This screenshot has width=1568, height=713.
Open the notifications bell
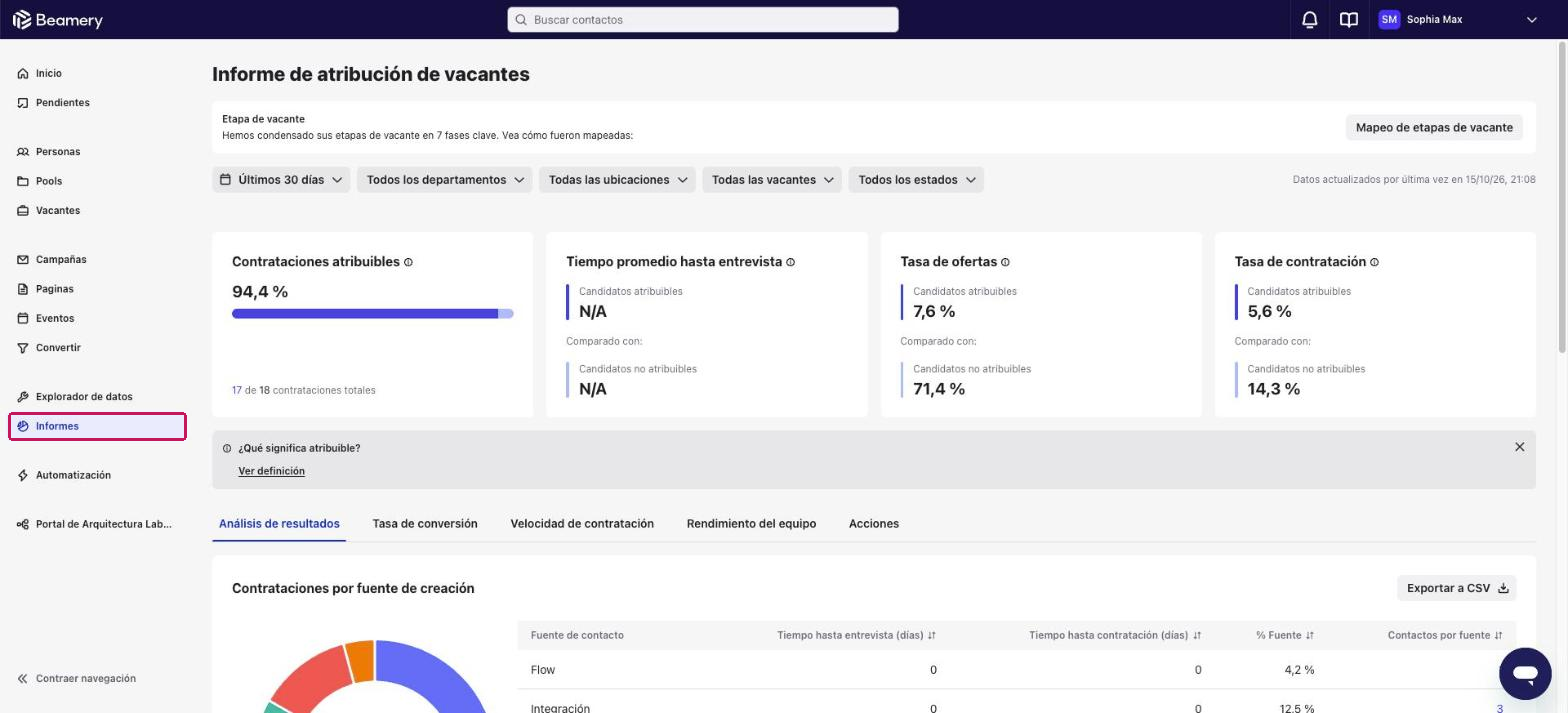pos(1309,19)
